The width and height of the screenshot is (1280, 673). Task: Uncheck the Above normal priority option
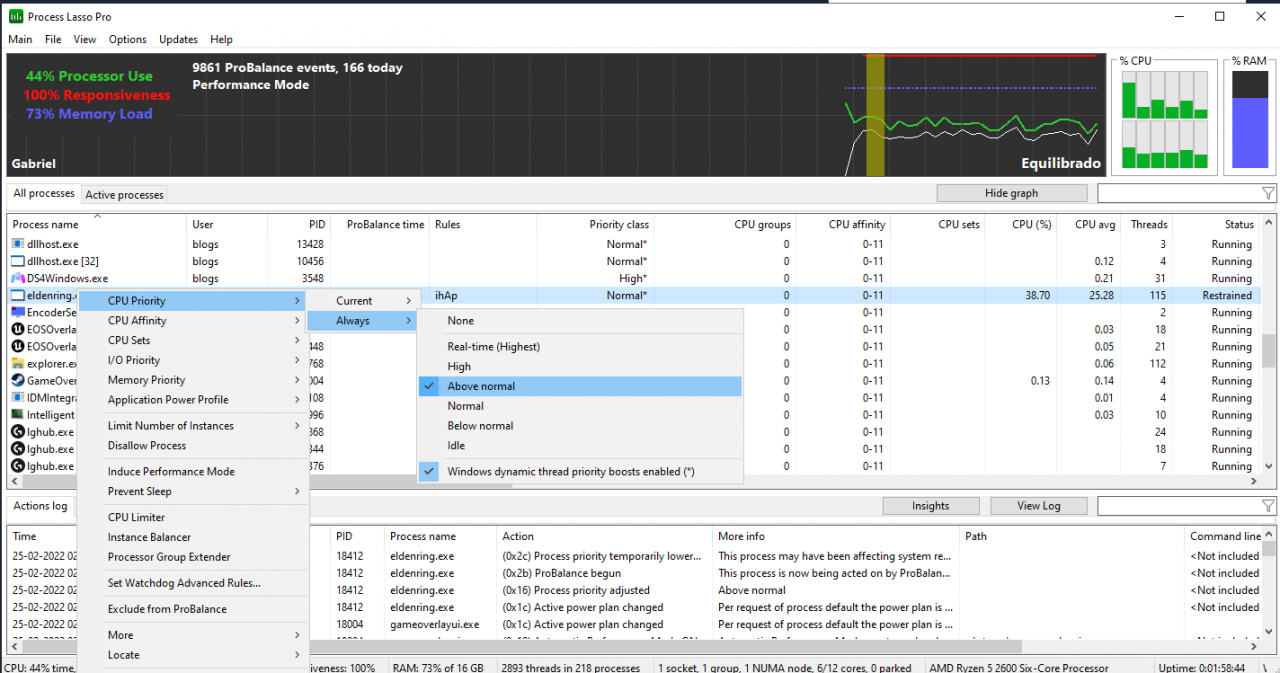tap(481, 386)
